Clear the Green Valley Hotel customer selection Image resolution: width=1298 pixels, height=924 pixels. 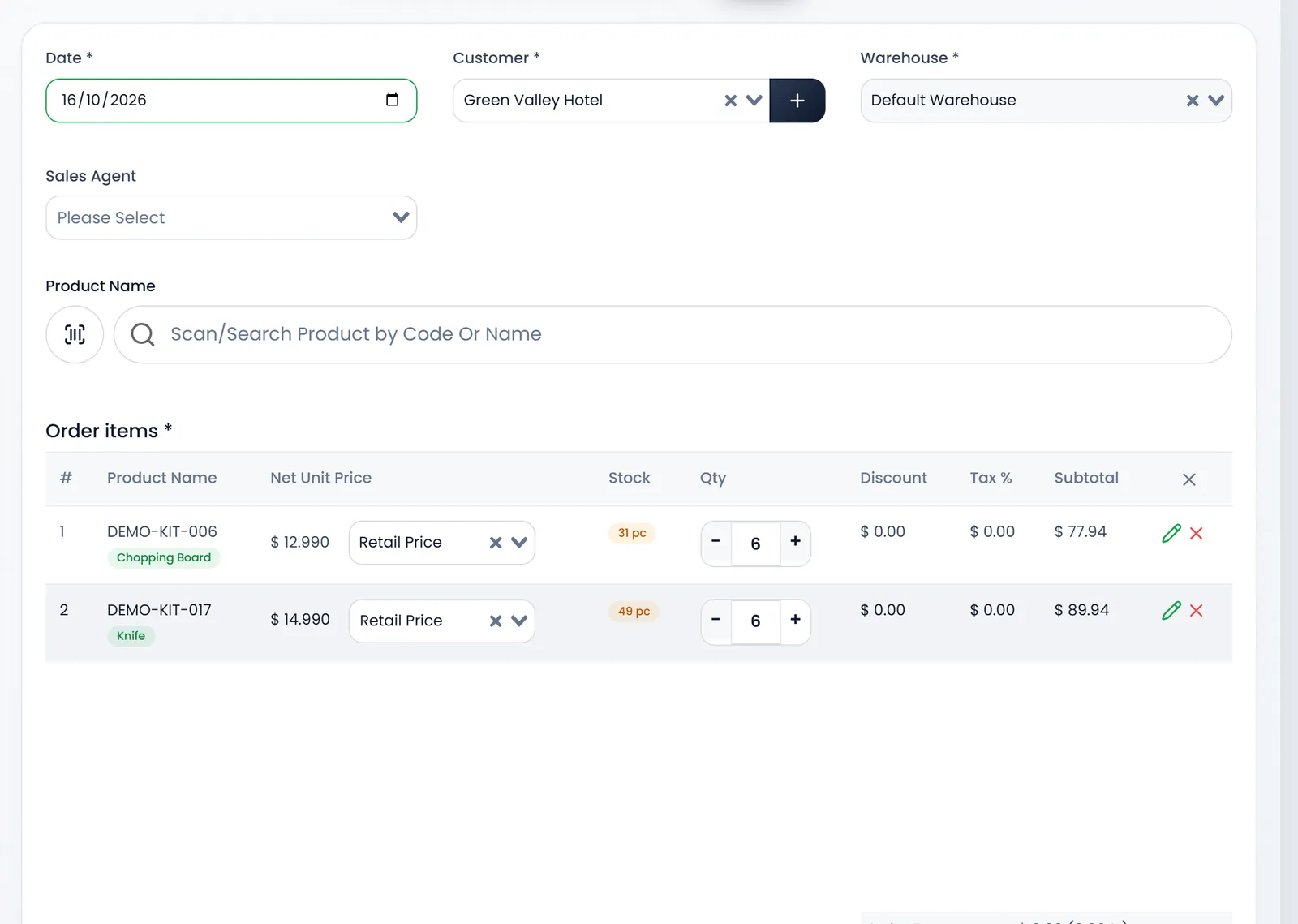(731, 101)
